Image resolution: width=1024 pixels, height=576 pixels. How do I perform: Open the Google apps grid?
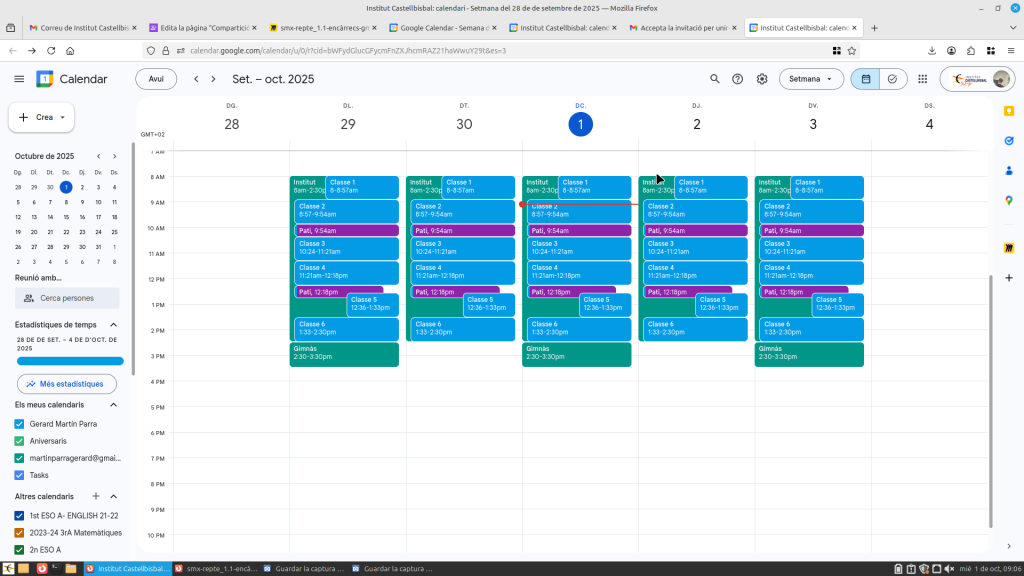click(922, 79)
